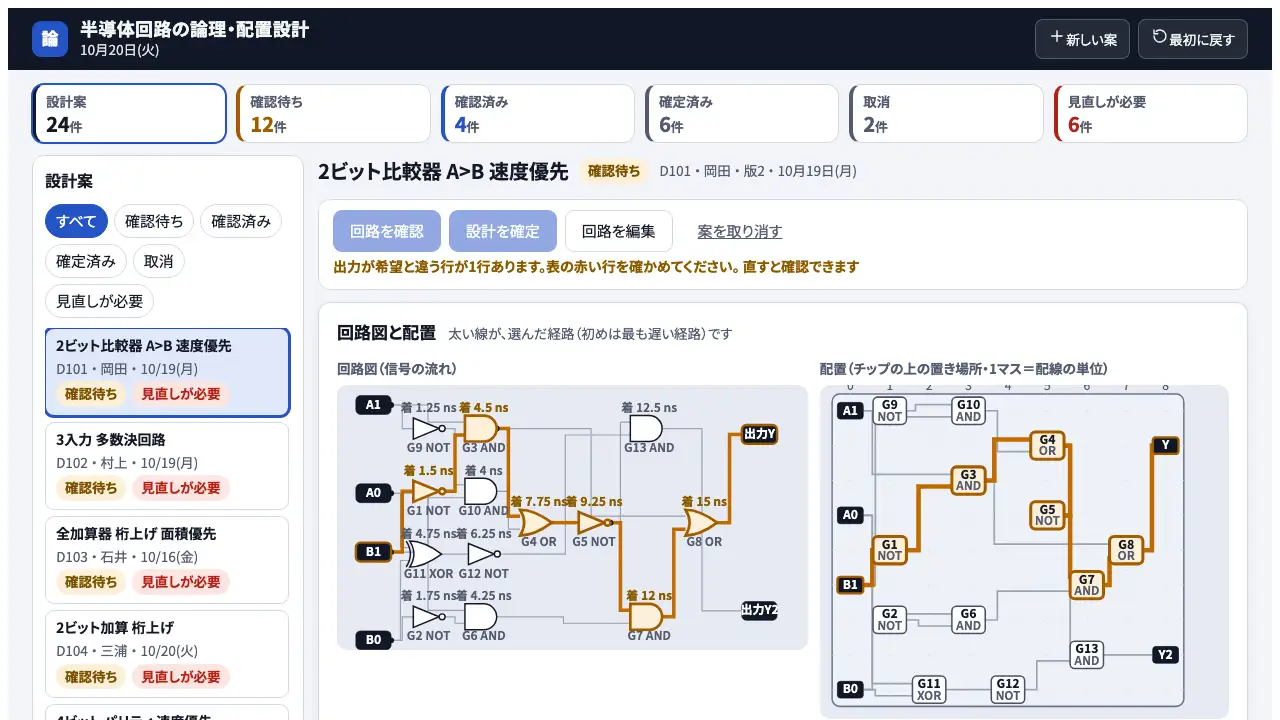1280x720 pixels.
Task: Click the 出力Y output pin in the circuit diagram
Action: (x=759, y=434)
